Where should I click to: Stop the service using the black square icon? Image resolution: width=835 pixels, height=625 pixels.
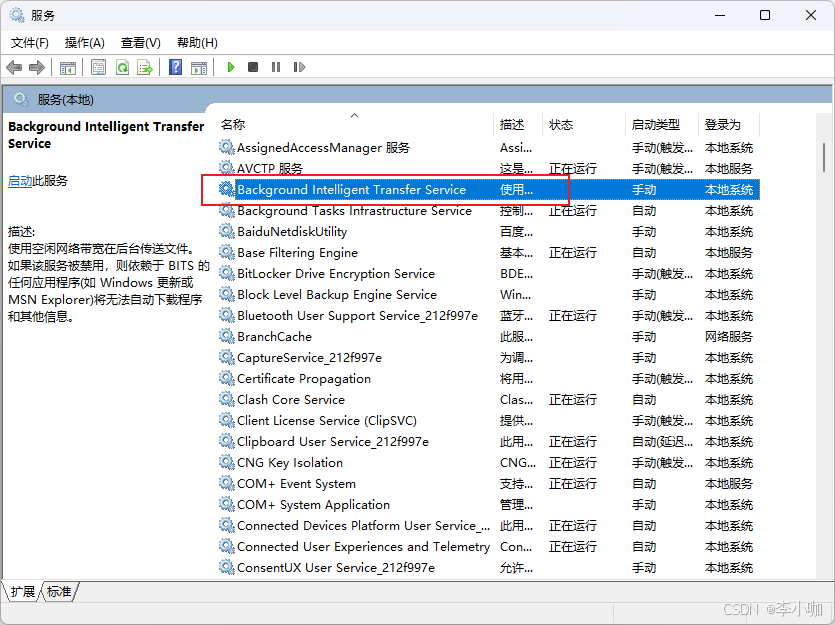click(x=253, y=67)
